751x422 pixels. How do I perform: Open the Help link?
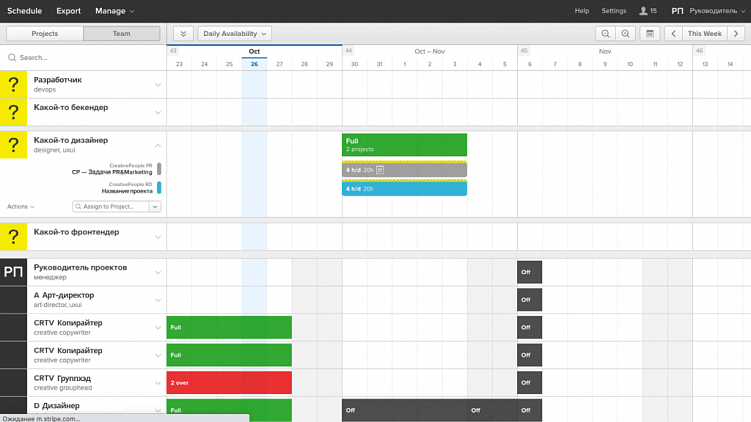pos(582,11)
